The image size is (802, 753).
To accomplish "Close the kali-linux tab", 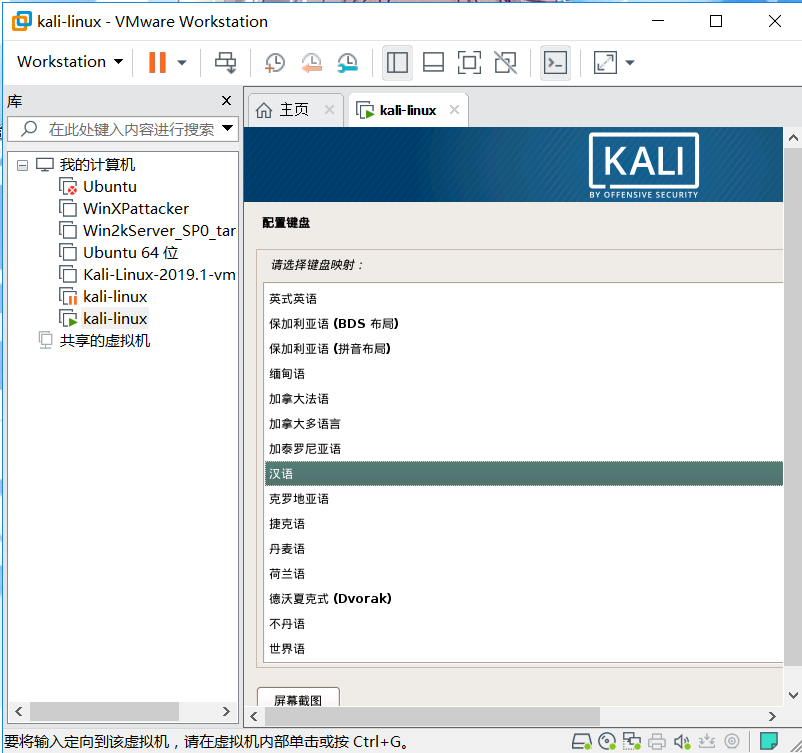I will (x=454, y=109).
